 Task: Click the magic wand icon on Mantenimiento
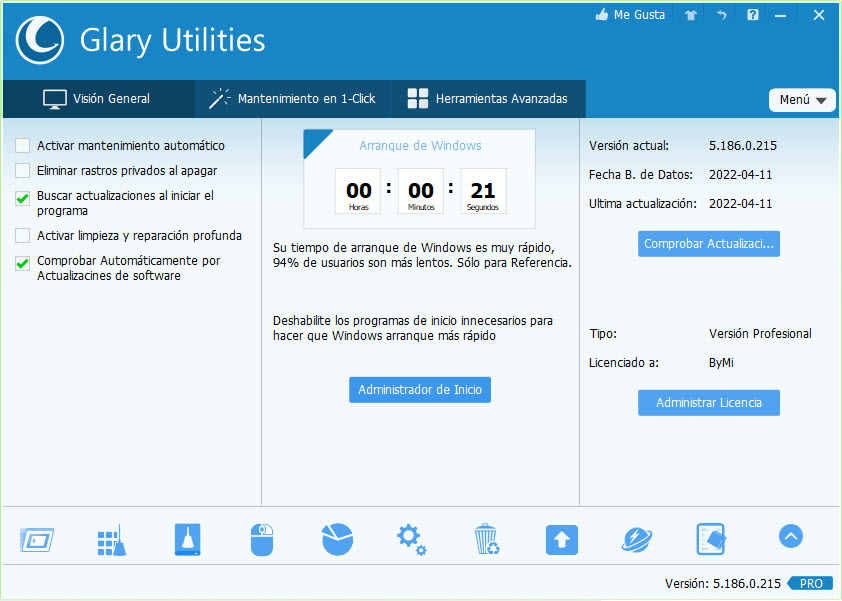coord(219,99)
